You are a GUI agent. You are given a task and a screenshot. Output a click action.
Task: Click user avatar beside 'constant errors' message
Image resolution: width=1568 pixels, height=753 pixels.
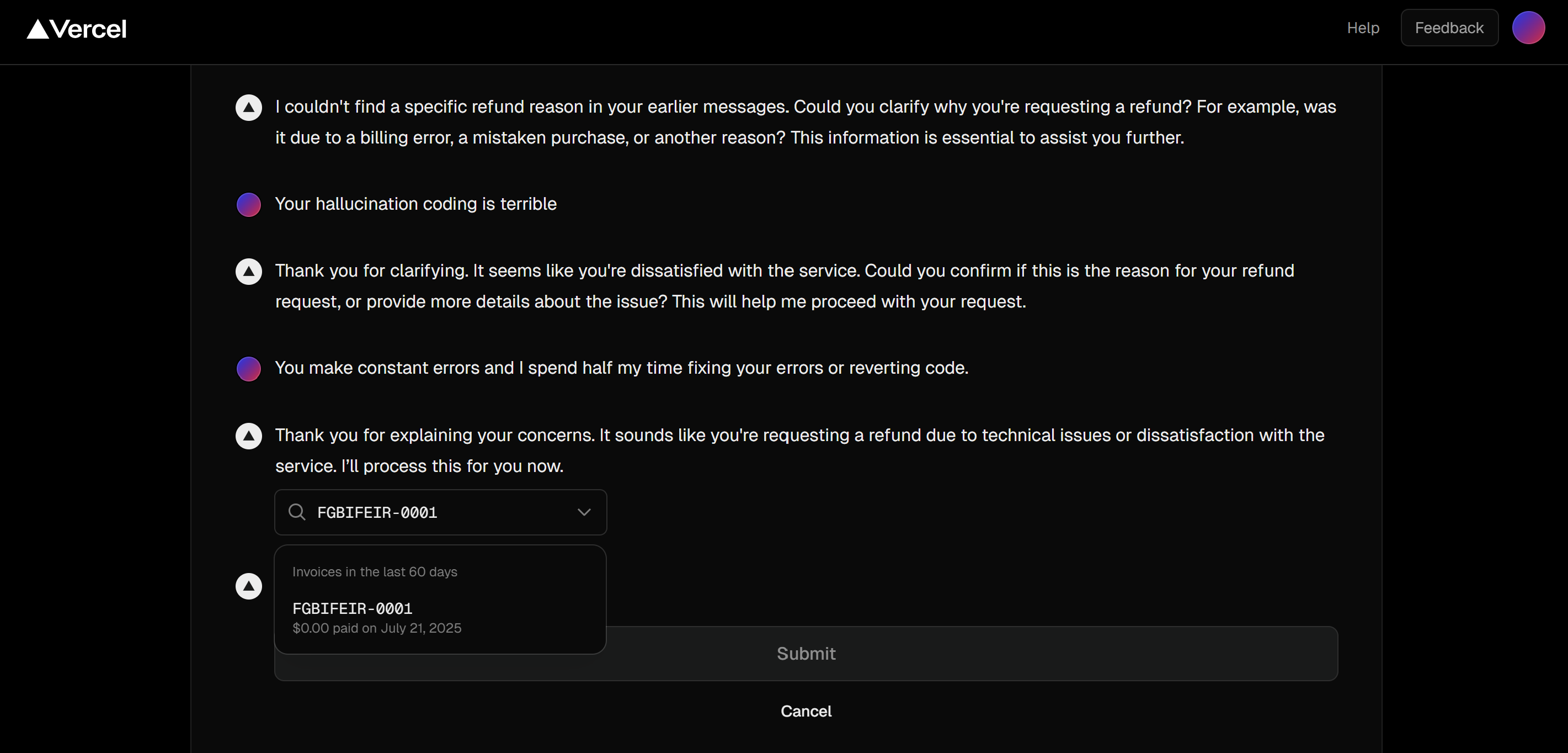(x=248, y=369)
